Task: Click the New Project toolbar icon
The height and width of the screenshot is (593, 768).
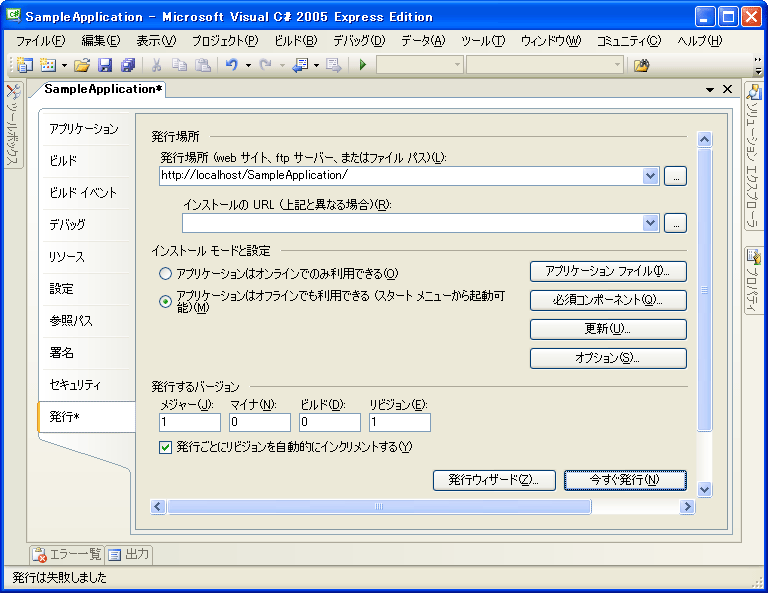Action: pos(24,65)
